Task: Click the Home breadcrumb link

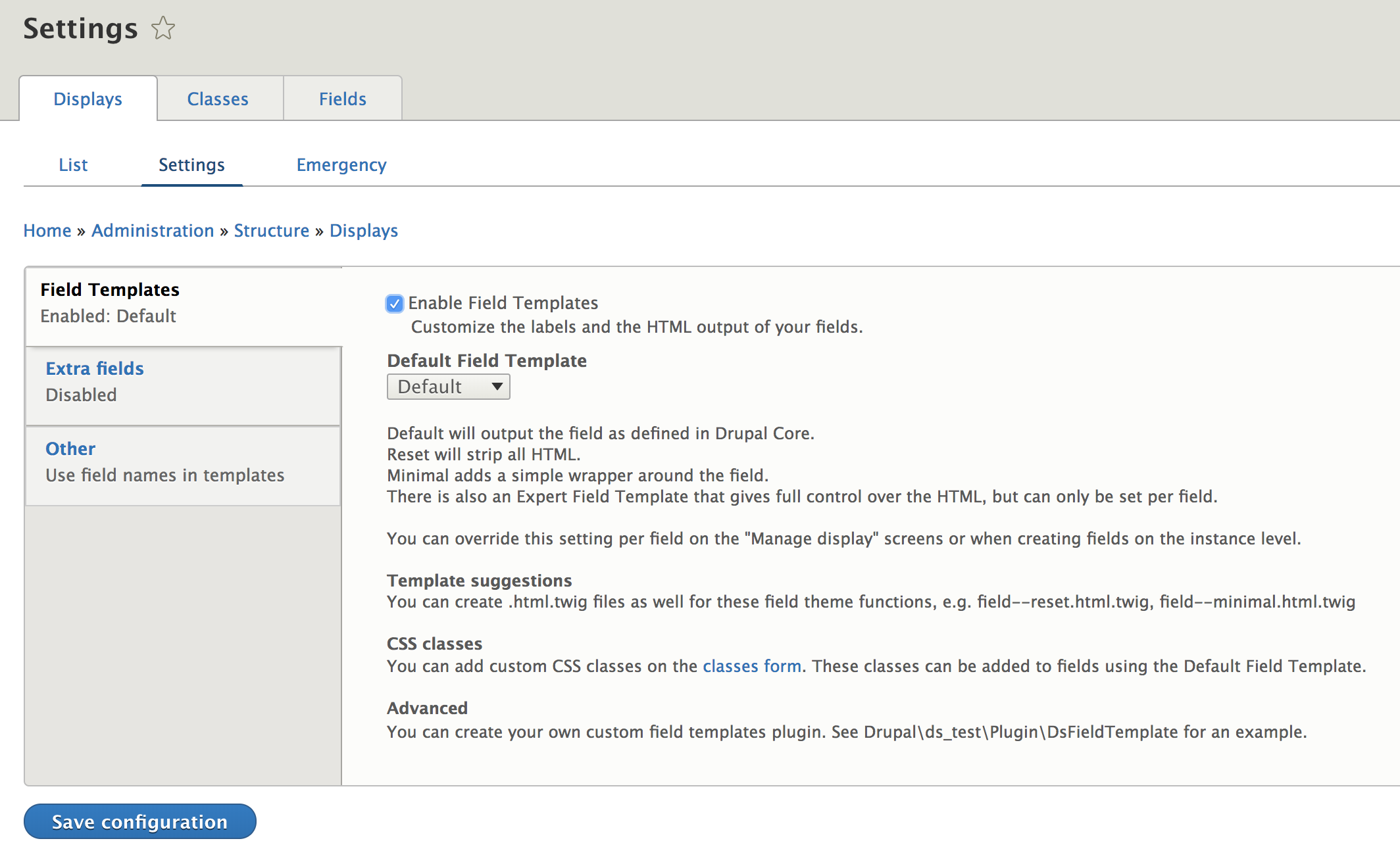Action: point(47,231)
